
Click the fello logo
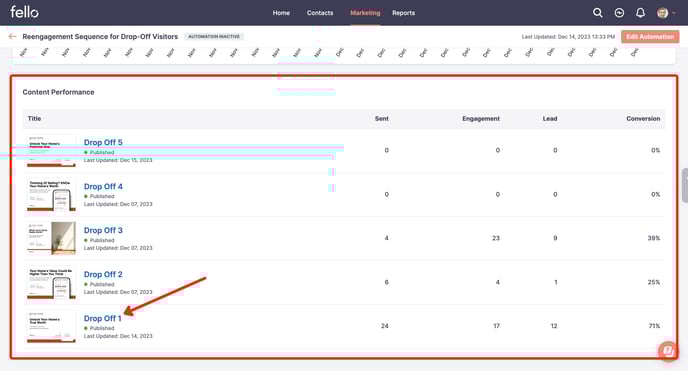pyautogui.click(x=24, y=12)
